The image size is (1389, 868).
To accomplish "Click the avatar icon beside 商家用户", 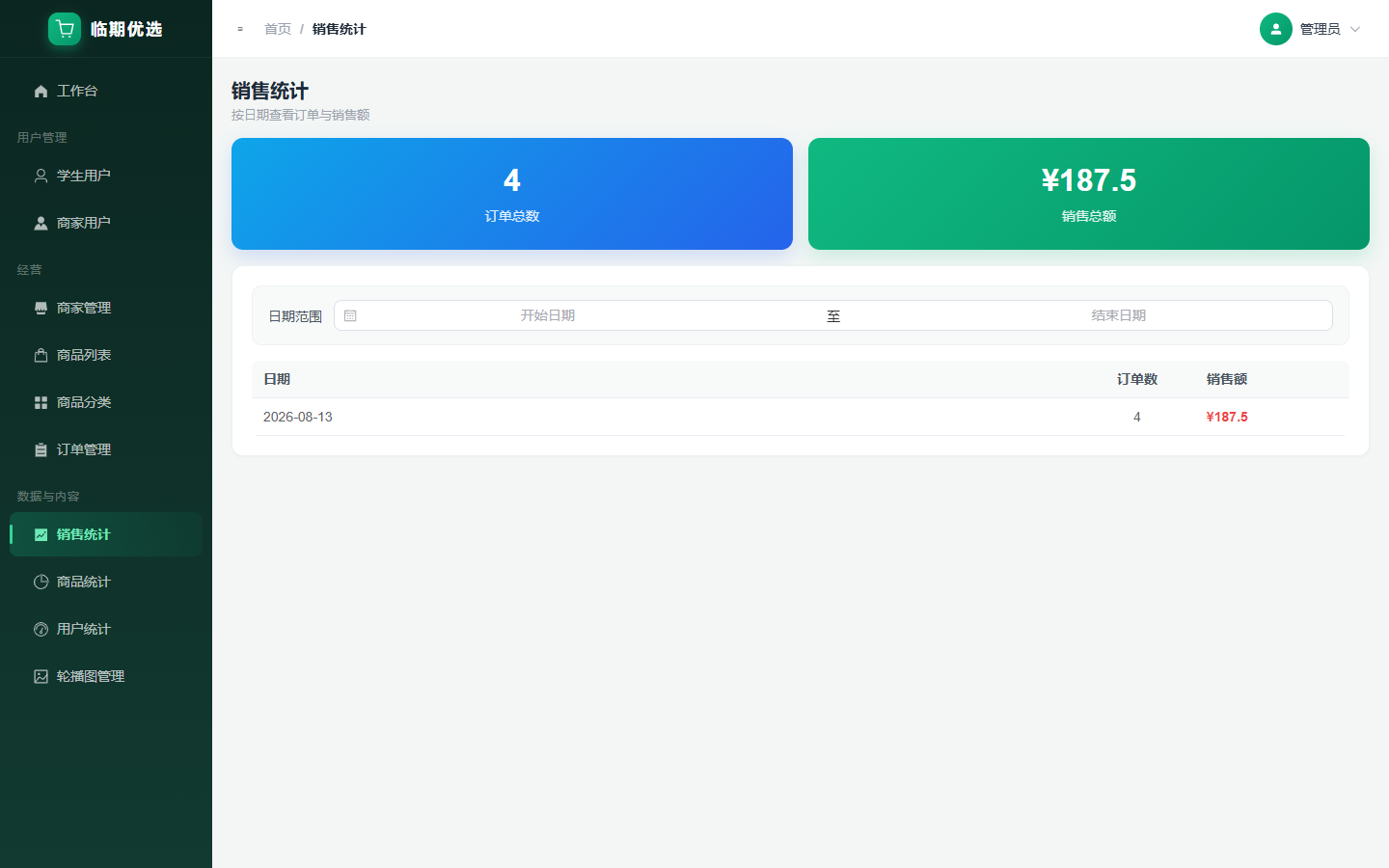I will click(x=41, y=223).
